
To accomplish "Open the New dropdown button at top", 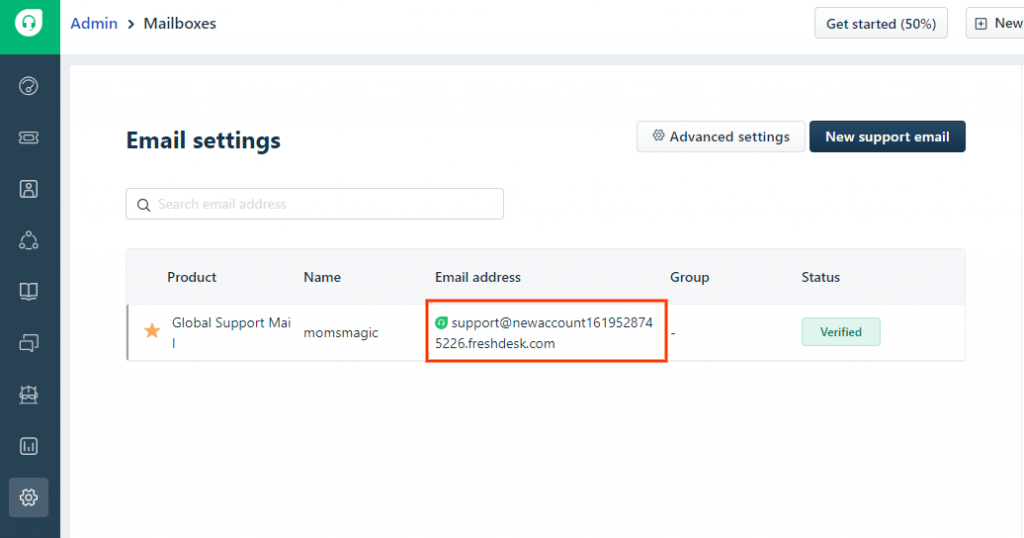I will [995, 24].
